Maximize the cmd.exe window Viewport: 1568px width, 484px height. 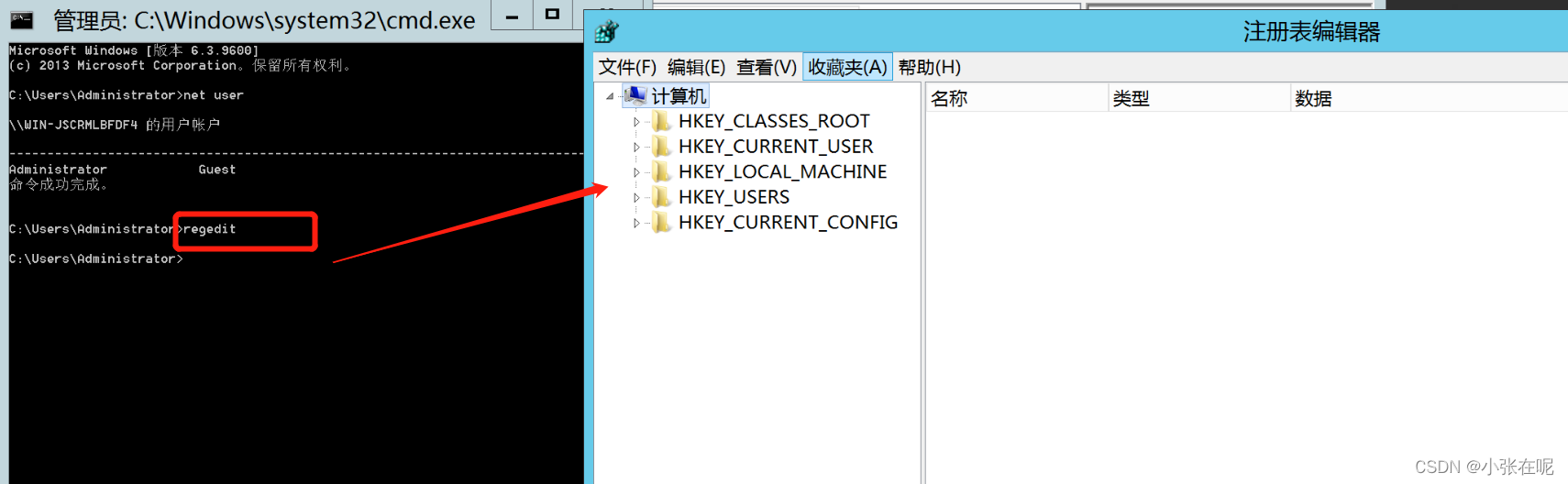pos(552,16)
